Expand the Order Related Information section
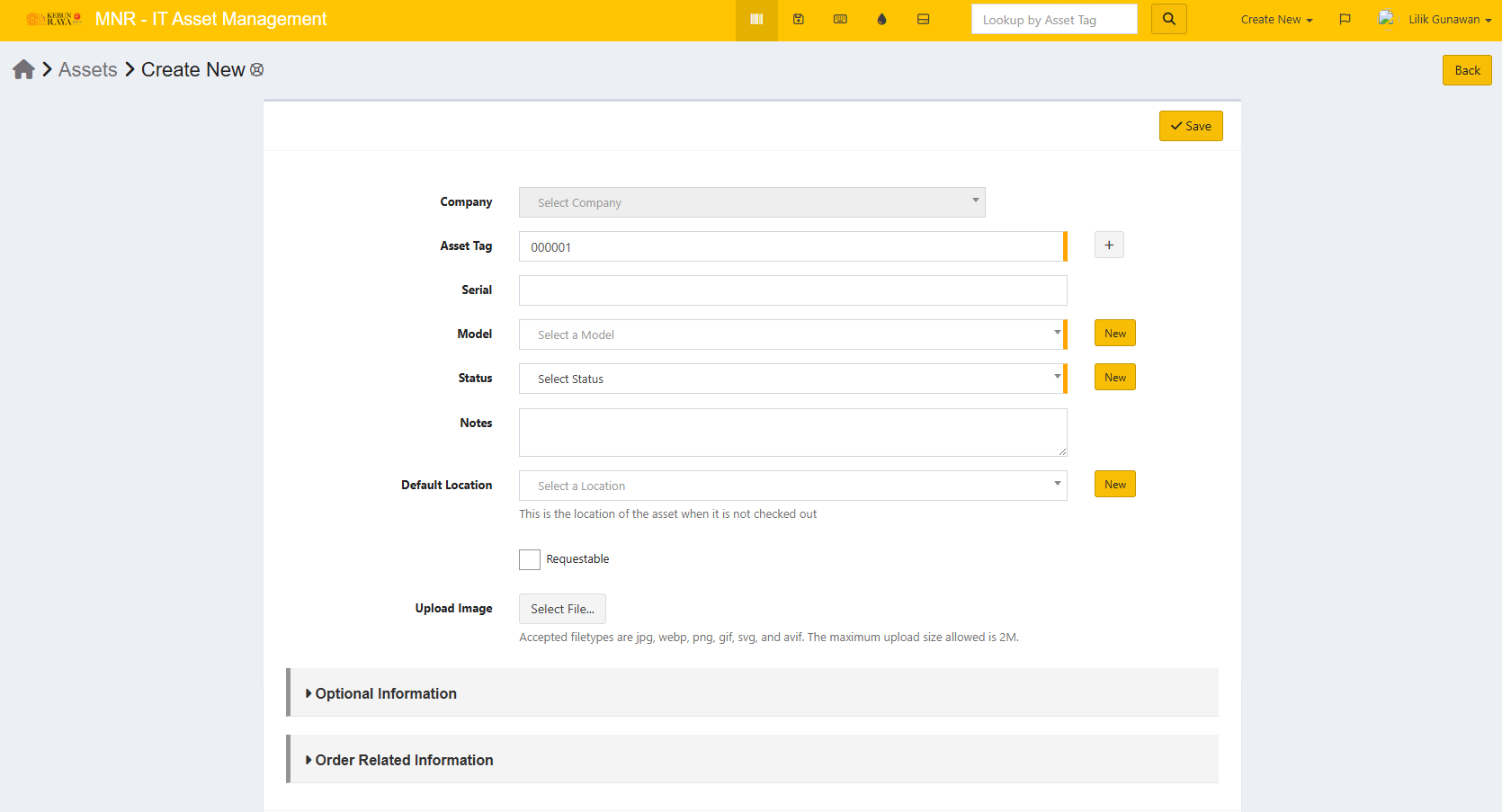The height and width of the screenshot is (812, 1502). point(403,760)
